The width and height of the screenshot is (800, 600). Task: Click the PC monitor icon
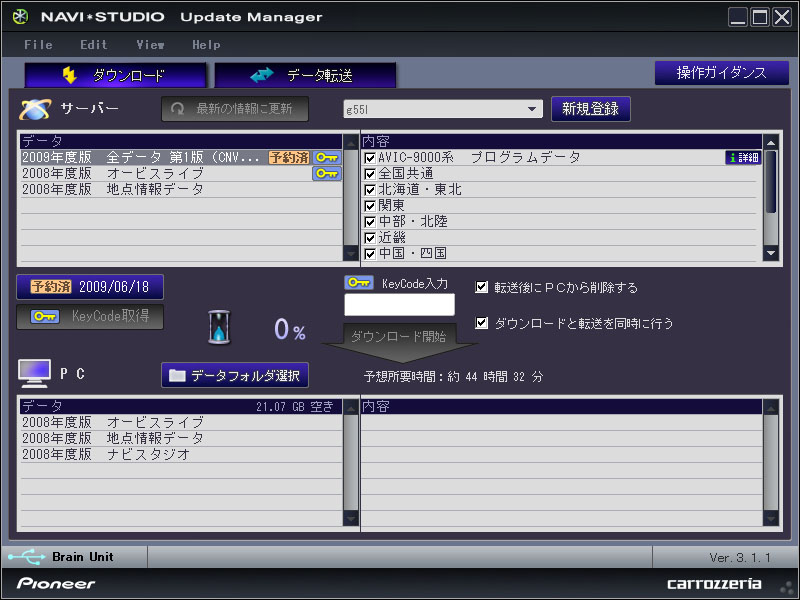pos(35,374)
